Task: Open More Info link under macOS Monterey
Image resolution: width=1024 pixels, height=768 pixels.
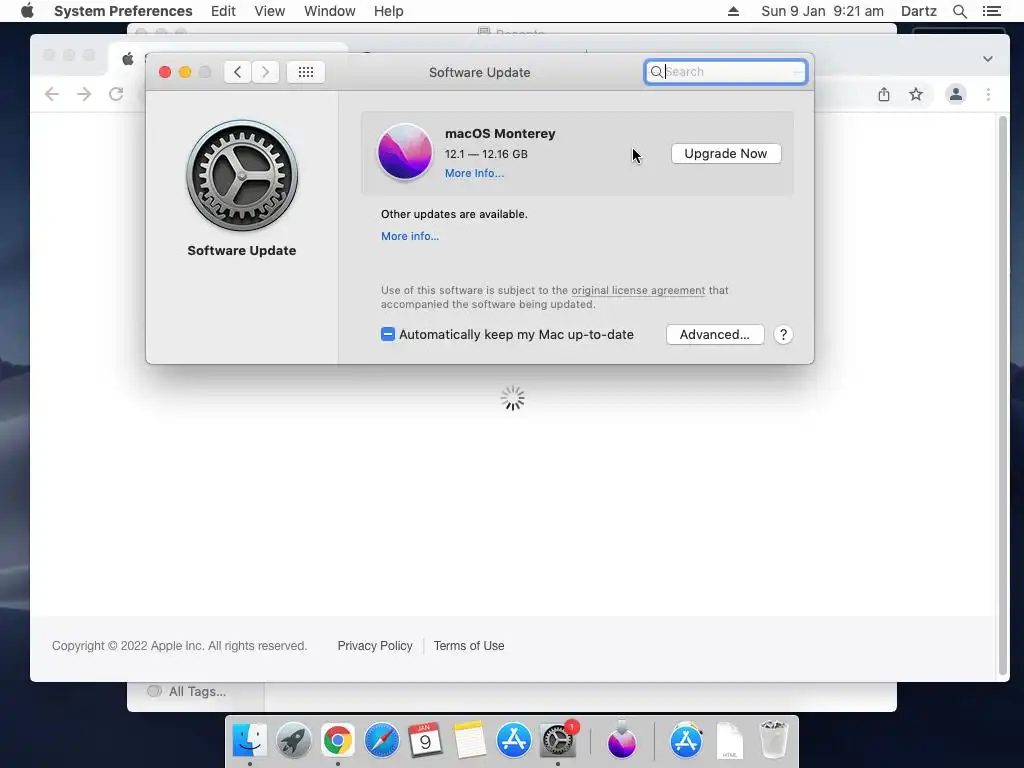Action: tap(474, 173)
